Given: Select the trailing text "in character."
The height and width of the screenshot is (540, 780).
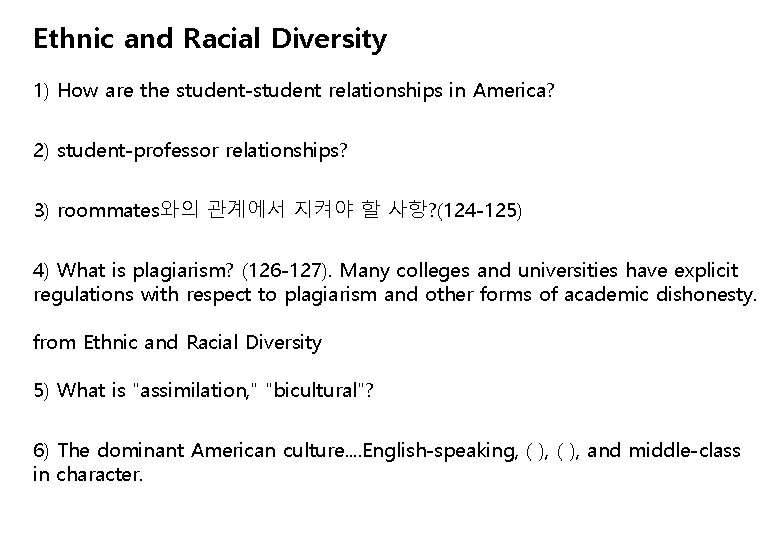Looking at the screenshot, I should pos(88,474).
